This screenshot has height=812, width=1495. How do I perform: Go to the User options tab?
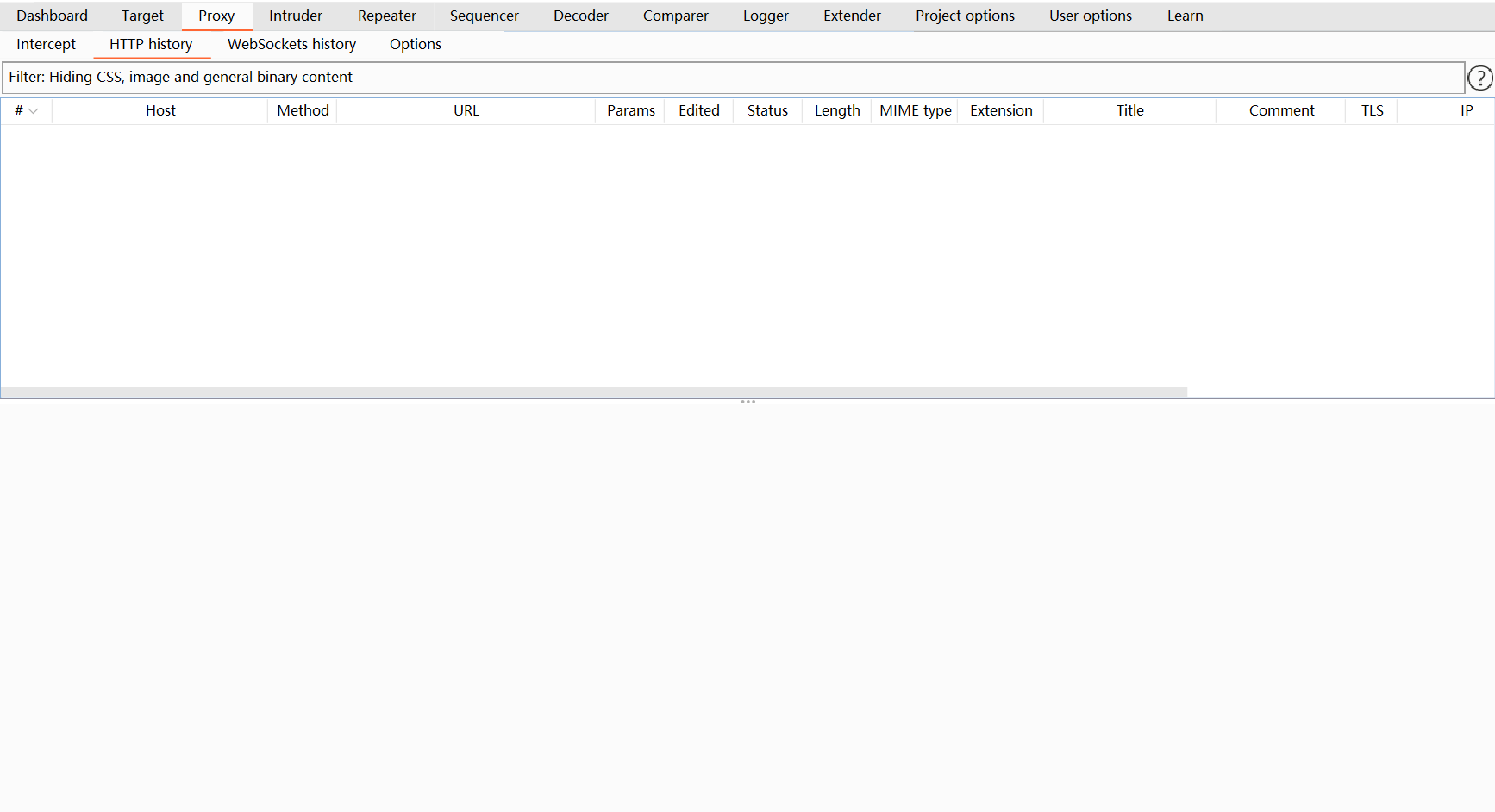pos(1091,16)
